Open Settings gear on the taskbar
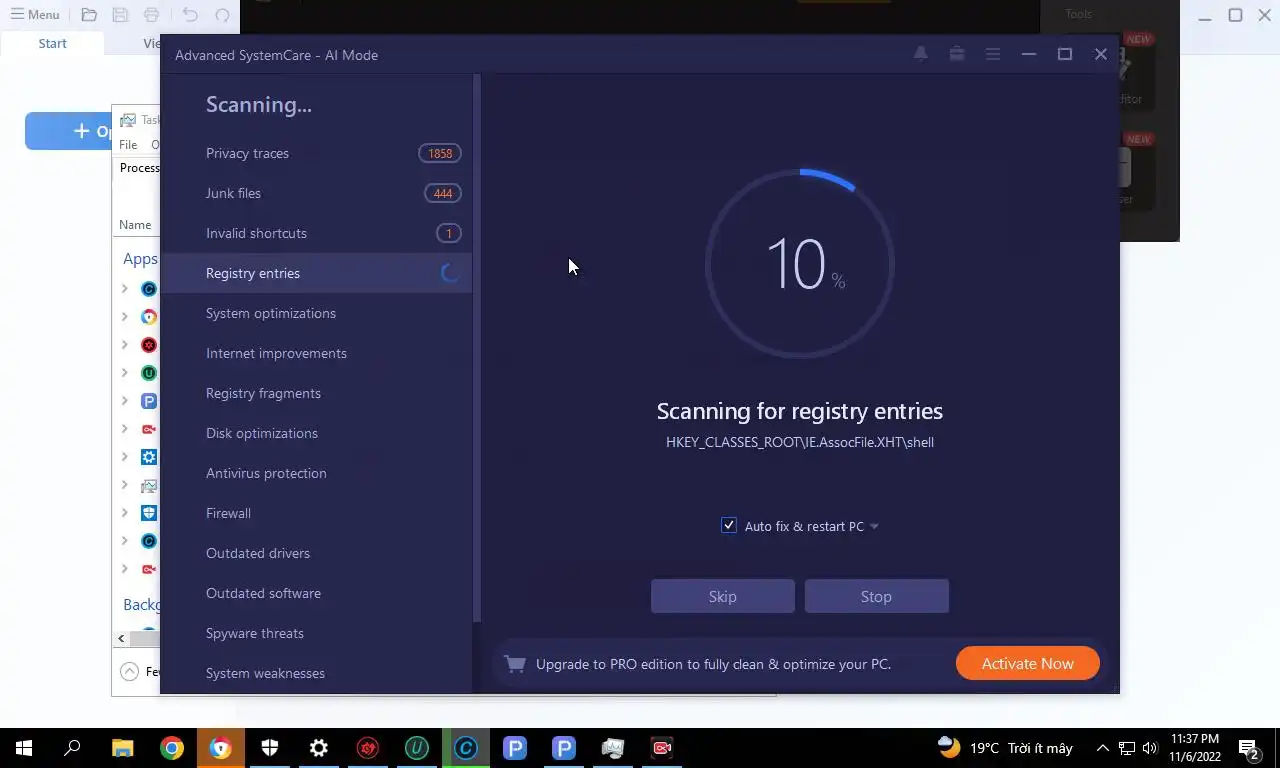Viewport: 1280px width, 768px height. tap(319, 748)
